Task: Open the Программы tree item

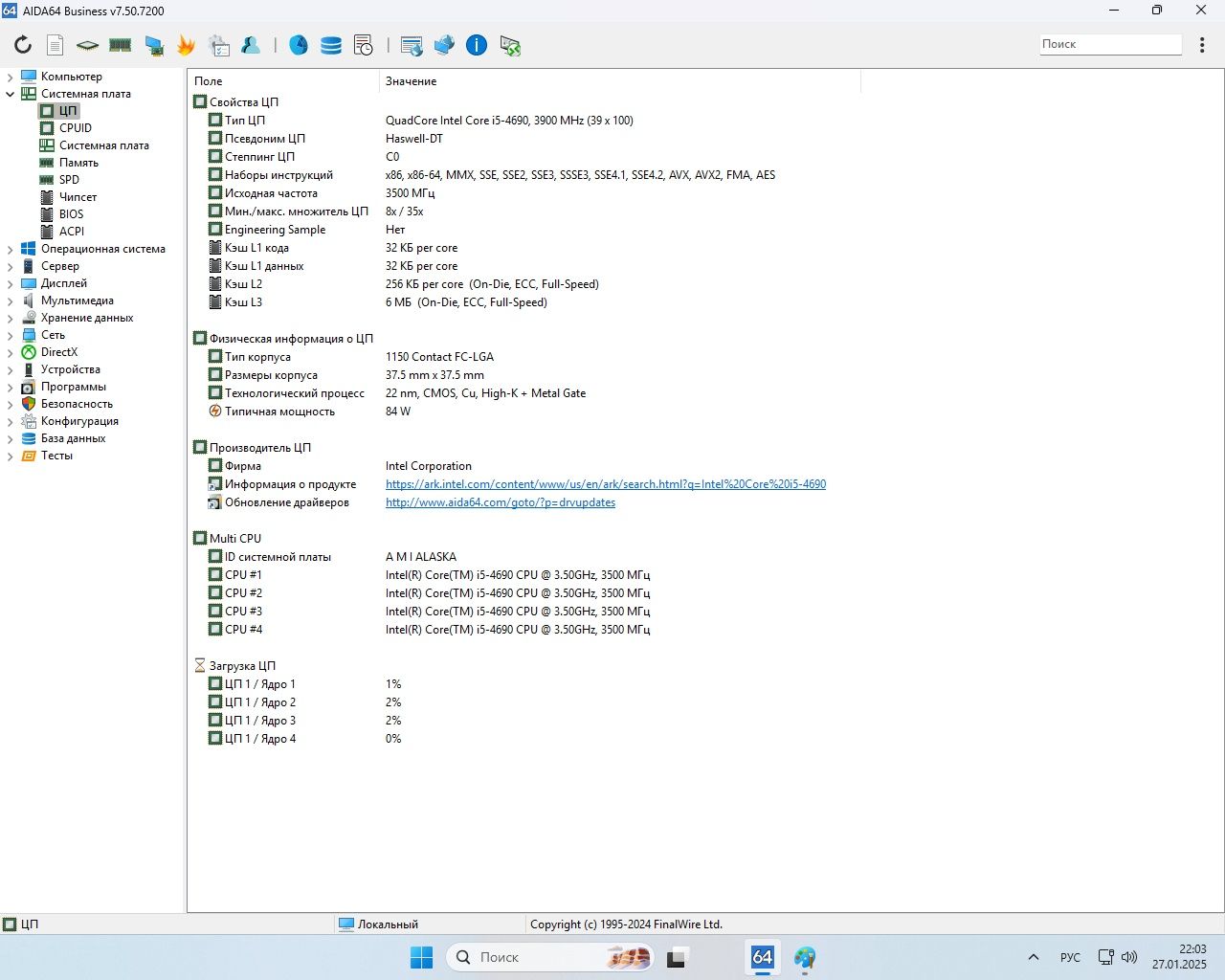Action: [x=74, y=387]
